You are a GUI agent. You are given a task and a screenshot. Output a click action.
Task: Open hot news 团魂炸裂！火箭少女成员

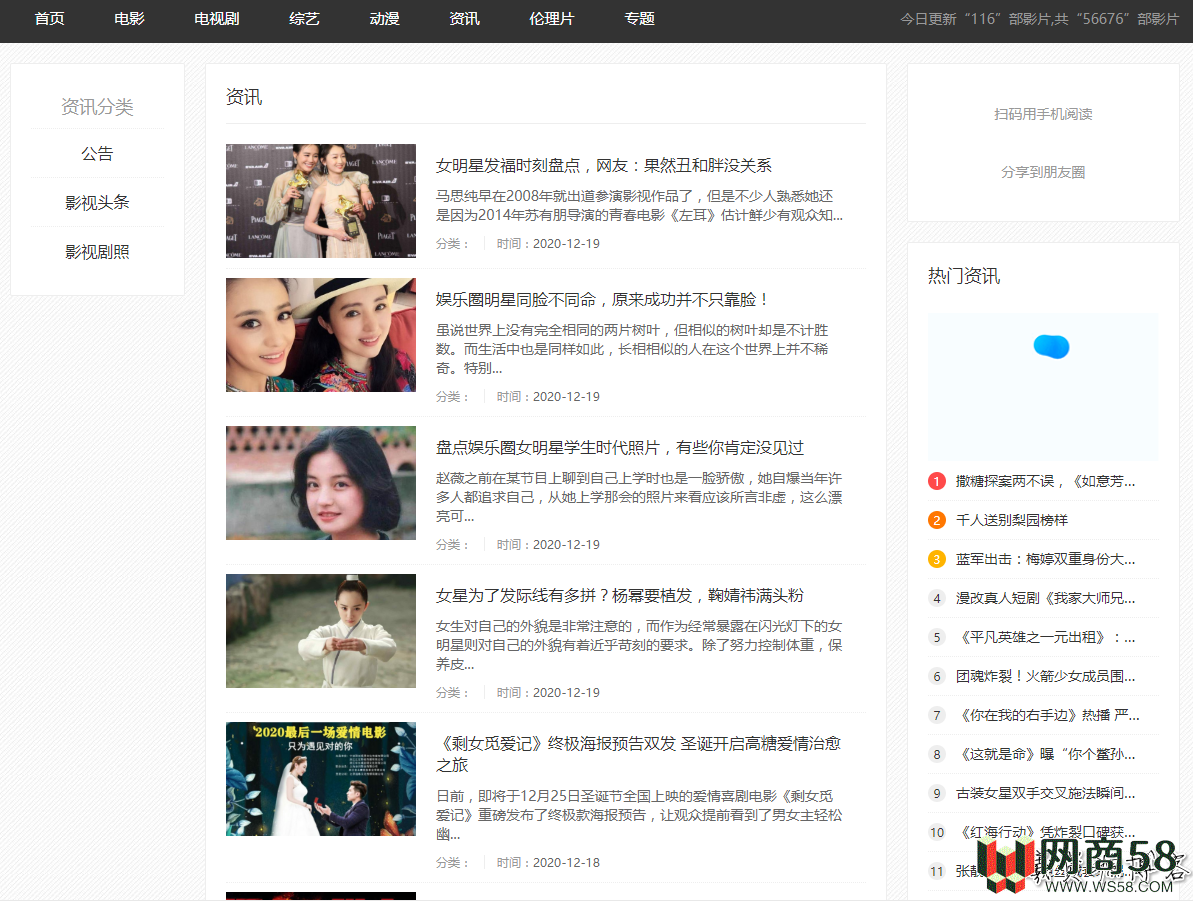click(1045, 676)
